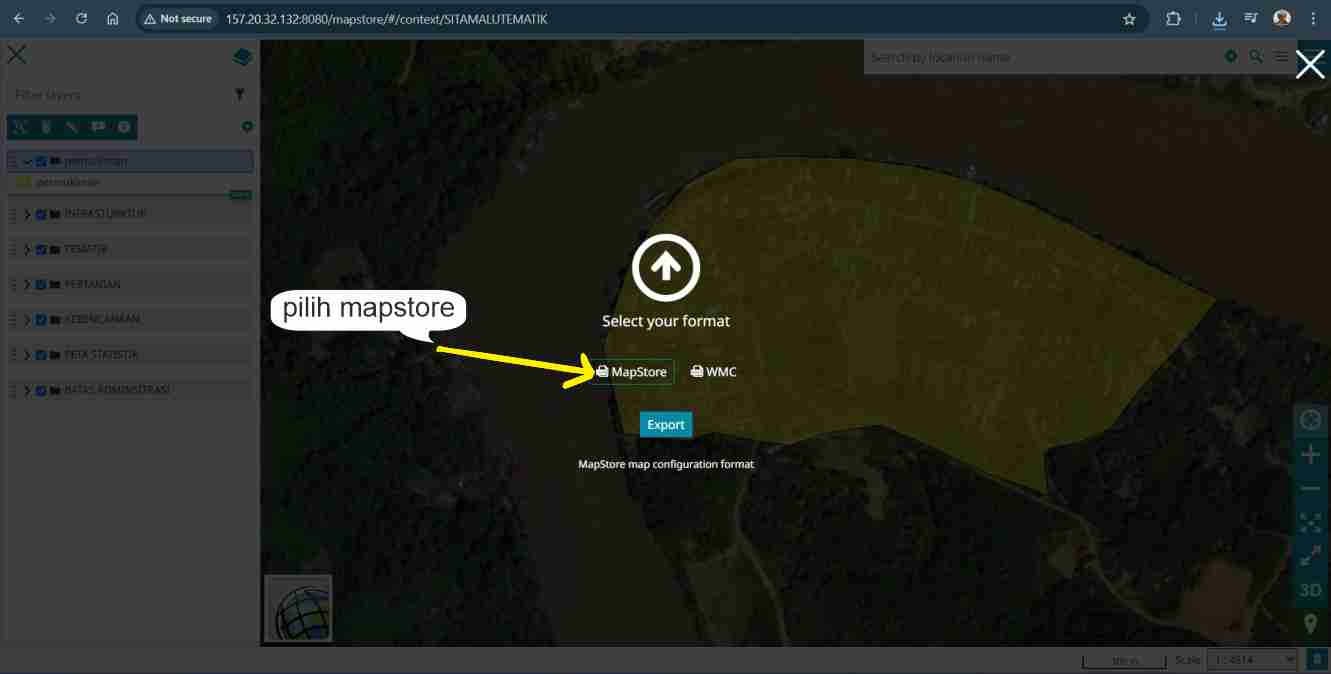This screenshot has width=1331, height=674.
Task: Choose the WMC export format
Action: 714,372
